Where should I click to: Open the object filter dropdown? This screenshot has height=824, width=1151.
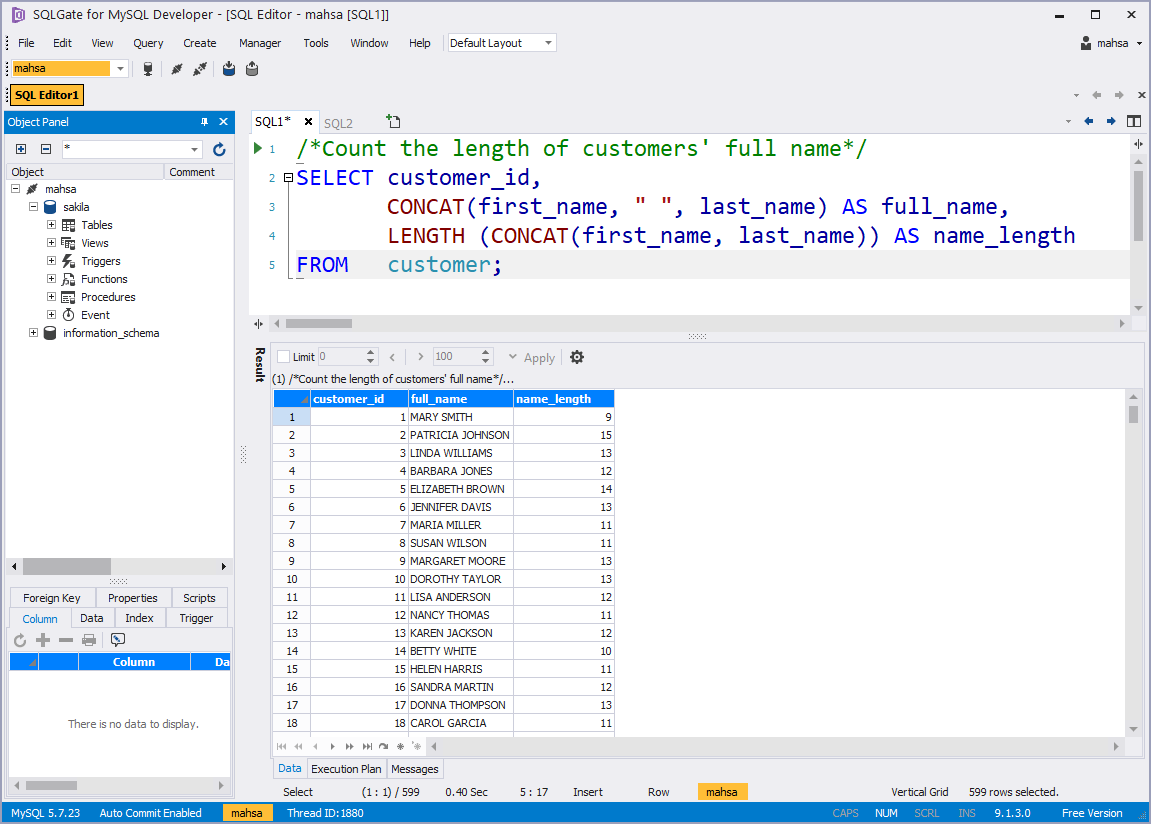(x=194, y=150)
